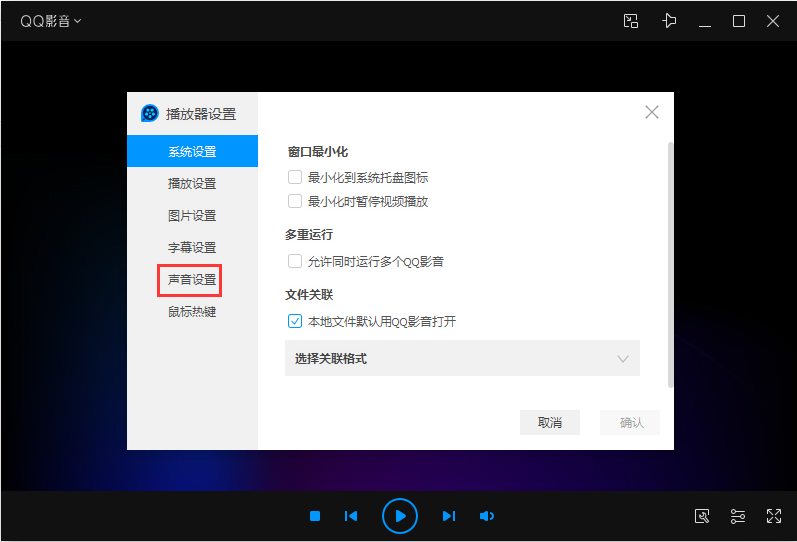This screenshot has width=797, height=542.
Task: Click the 窗口最小化 heading text
Action: [x=318, y=152]
